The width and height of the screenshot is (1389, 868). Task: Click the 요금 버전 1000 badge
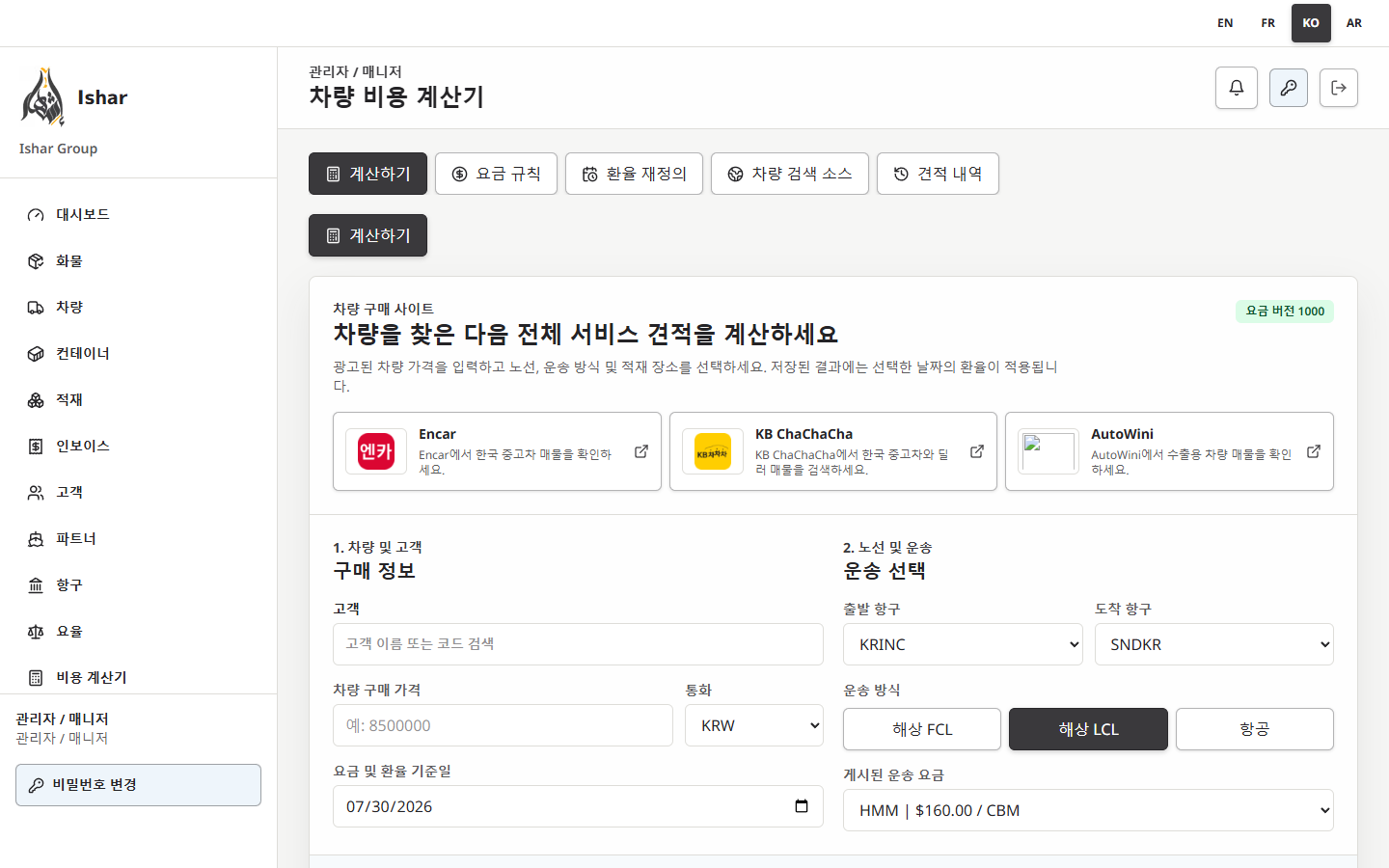click(x=1285, y=312)
